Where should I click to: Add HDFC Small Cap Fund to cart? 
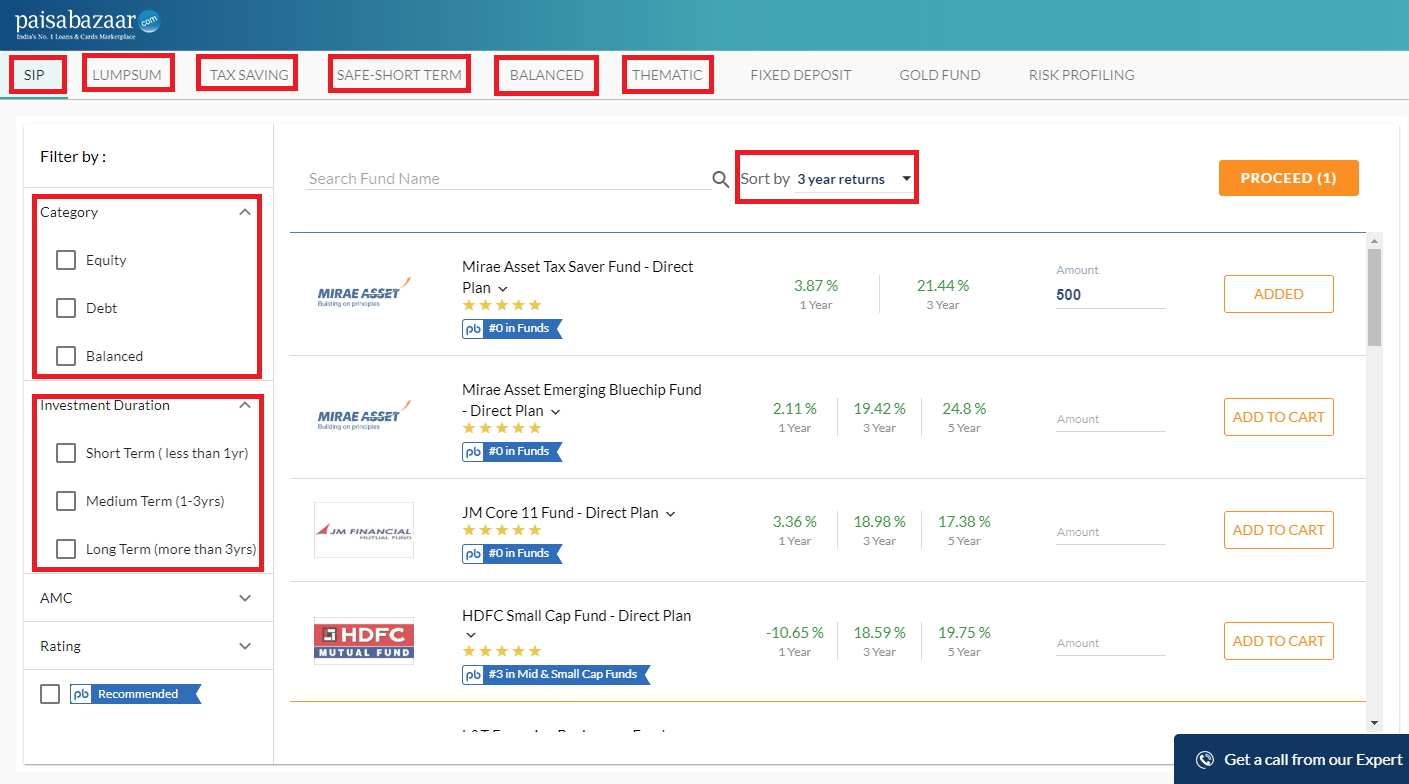[x=1279, y=641]
